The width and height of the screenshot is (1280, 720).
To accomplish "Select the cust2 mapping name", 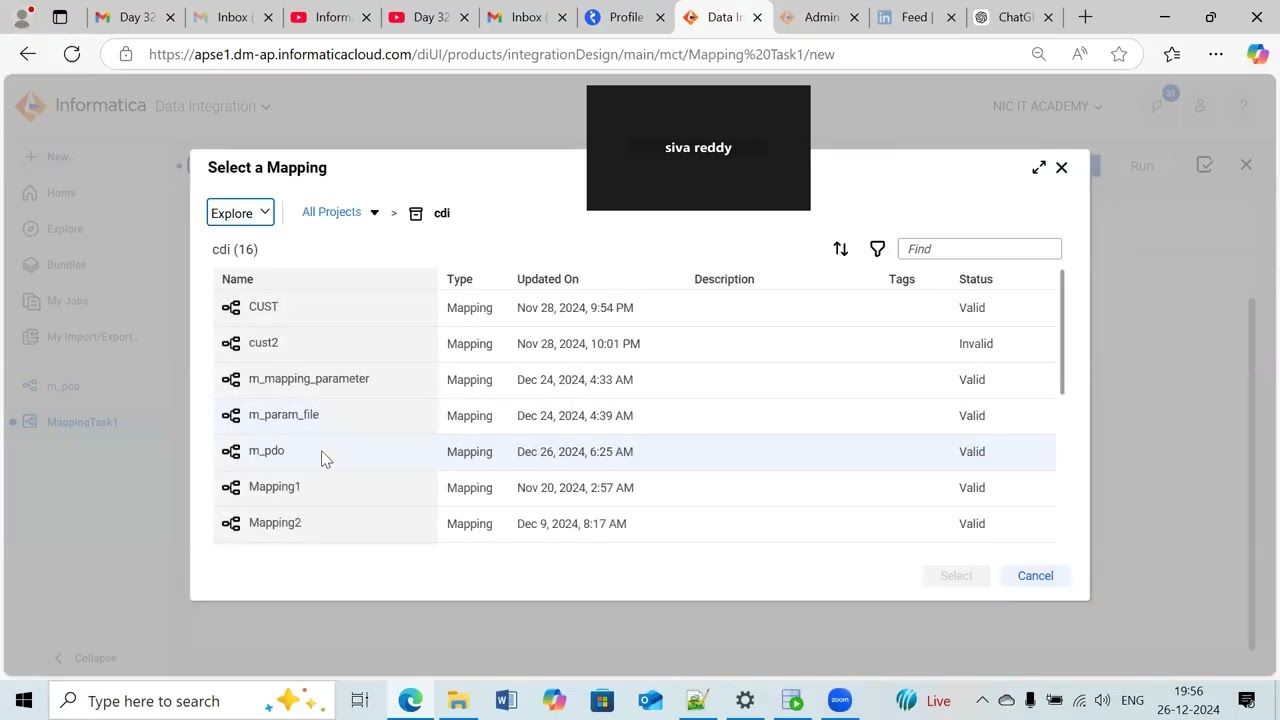I will click(263, 343).
